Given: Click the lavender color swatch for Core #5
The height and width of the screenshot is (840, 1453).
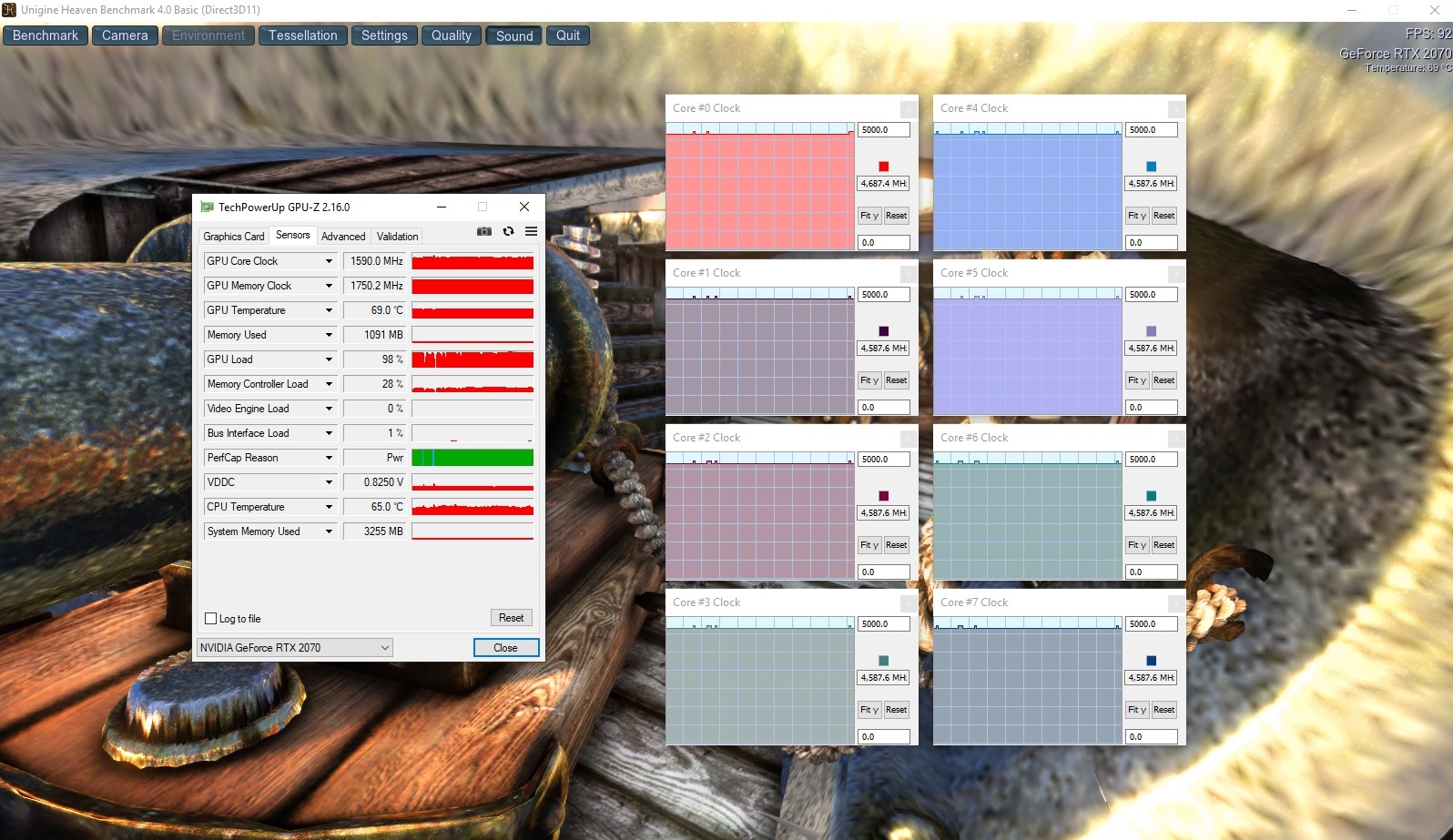Looking at the screenshot, I should [1151, 331].
